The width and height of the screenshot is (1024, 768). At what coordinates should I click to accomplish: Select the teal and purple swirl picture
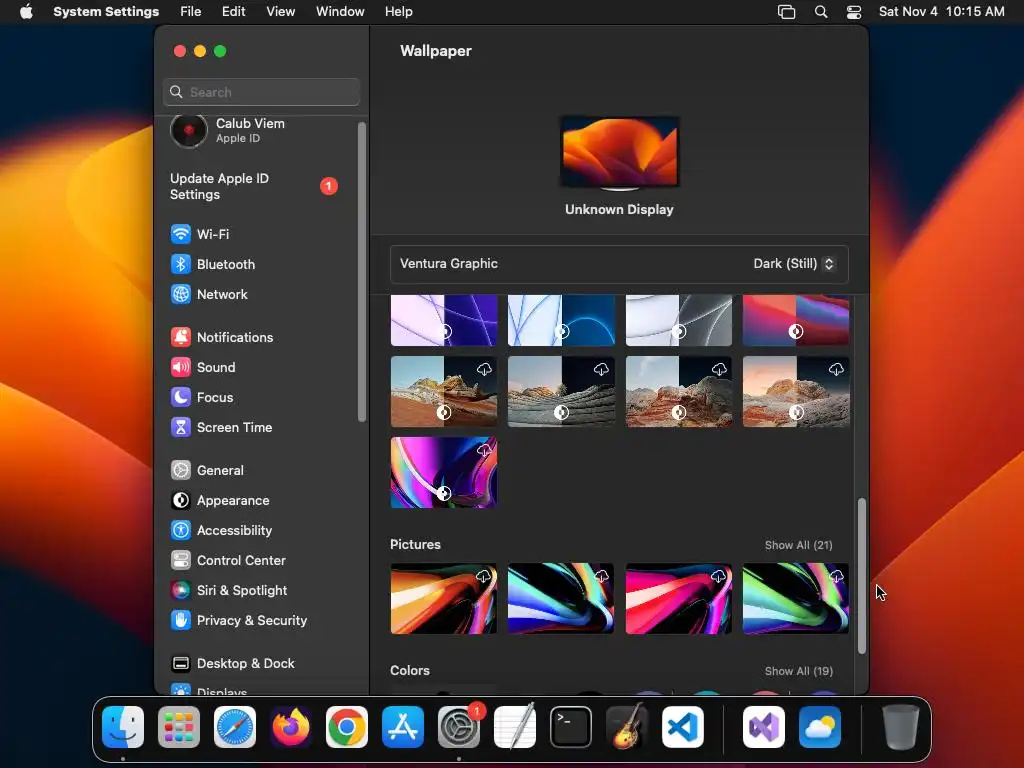coord(561,598)
